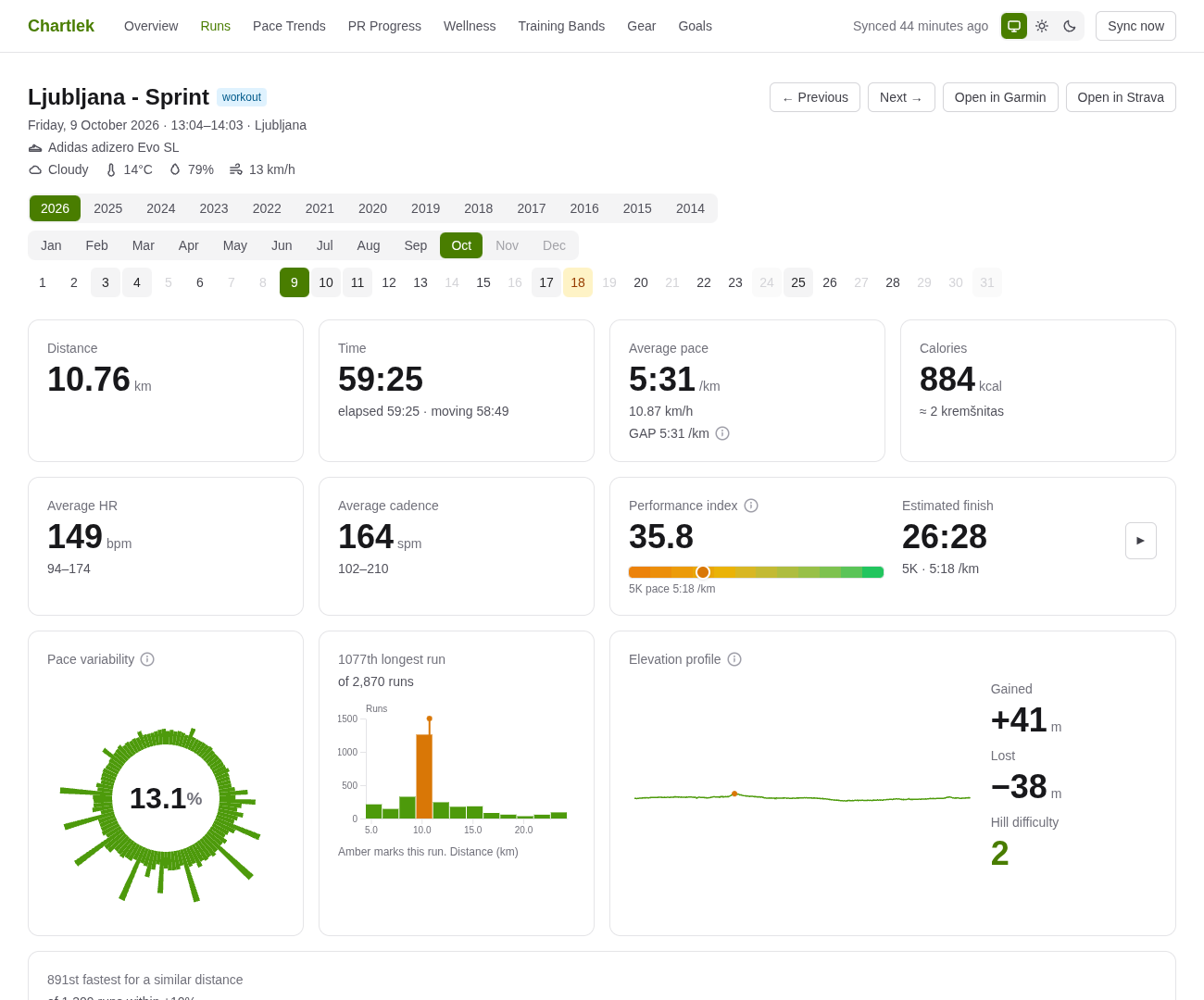Select year 2025
This screenshot has width=1204, height=1000.
tap(108, 208)
